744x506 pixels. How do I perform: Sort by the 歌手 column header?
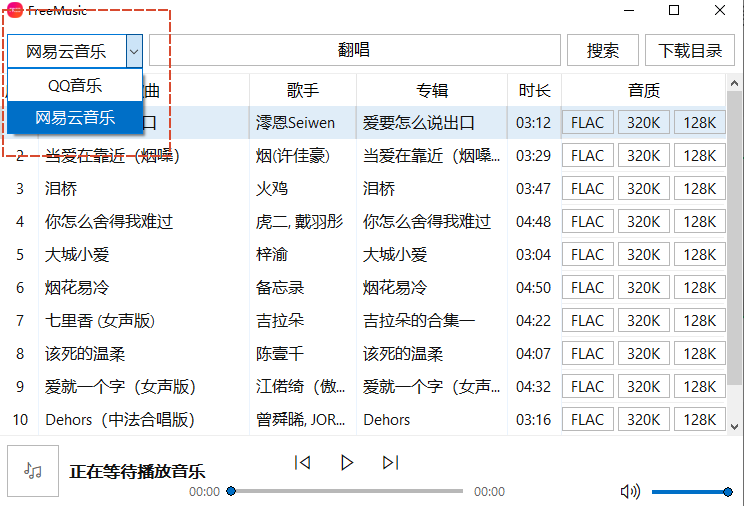(x=303, y=90)
